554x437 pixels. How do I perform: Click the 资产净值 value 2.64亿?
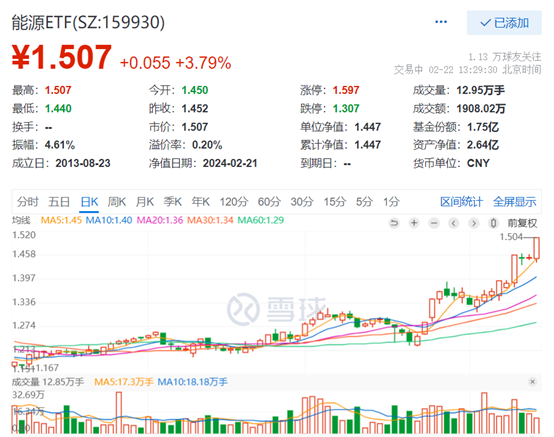483,145
